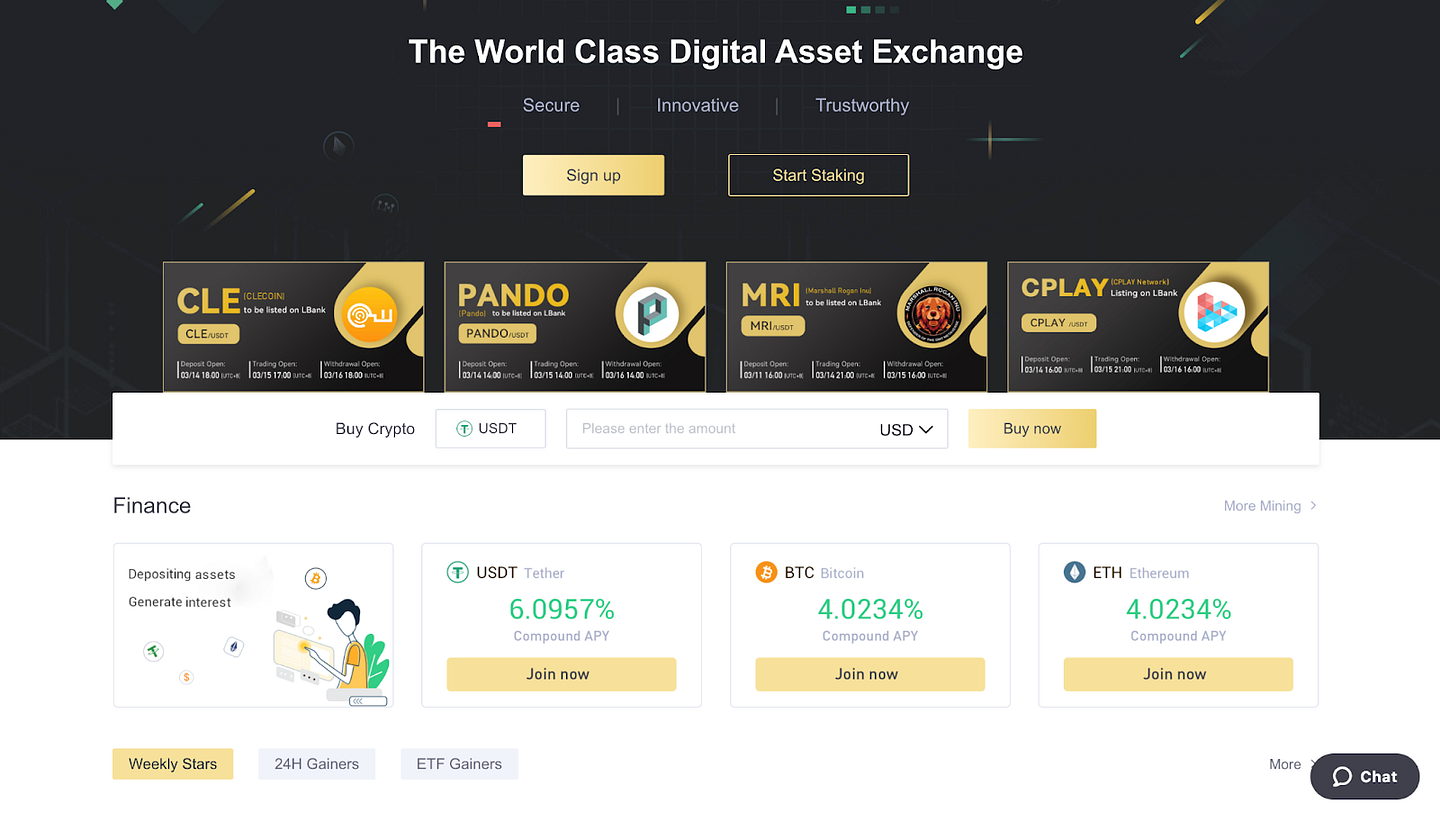Open the Chat bubble widget
1440x814 pixels.
(1364, 776)
